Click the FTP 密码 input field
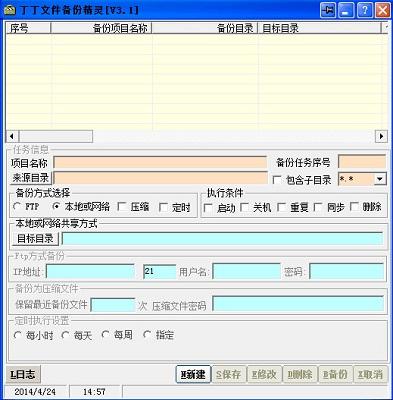Viewport: 393px width, 400px height. point(347,271)
